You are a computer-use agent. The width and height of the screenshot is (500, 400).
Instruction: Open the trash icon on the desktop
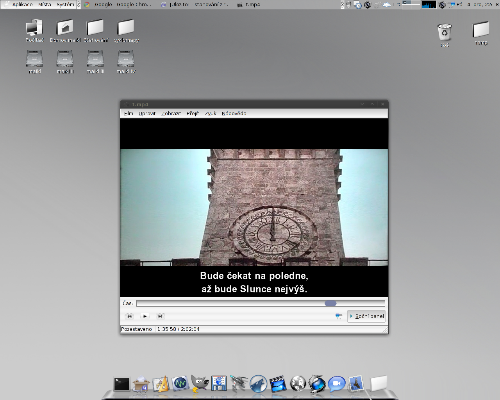coord(445,32)
